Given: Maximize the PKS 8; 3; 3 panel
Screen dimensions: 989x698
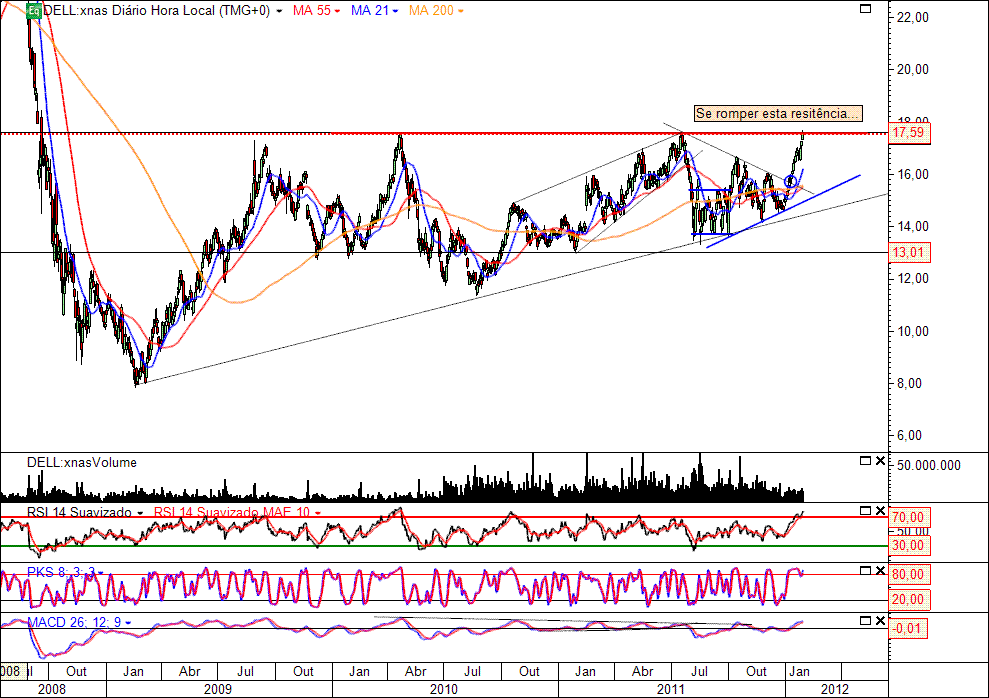Looking at the screenshot, I should click(x=865, y=571).
